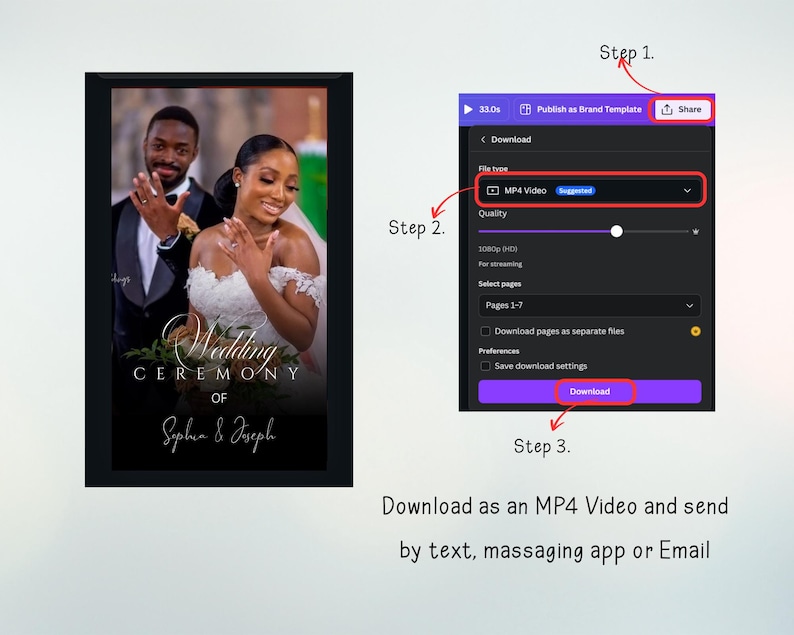Select the wedding invitation video preview

point(219,279)
